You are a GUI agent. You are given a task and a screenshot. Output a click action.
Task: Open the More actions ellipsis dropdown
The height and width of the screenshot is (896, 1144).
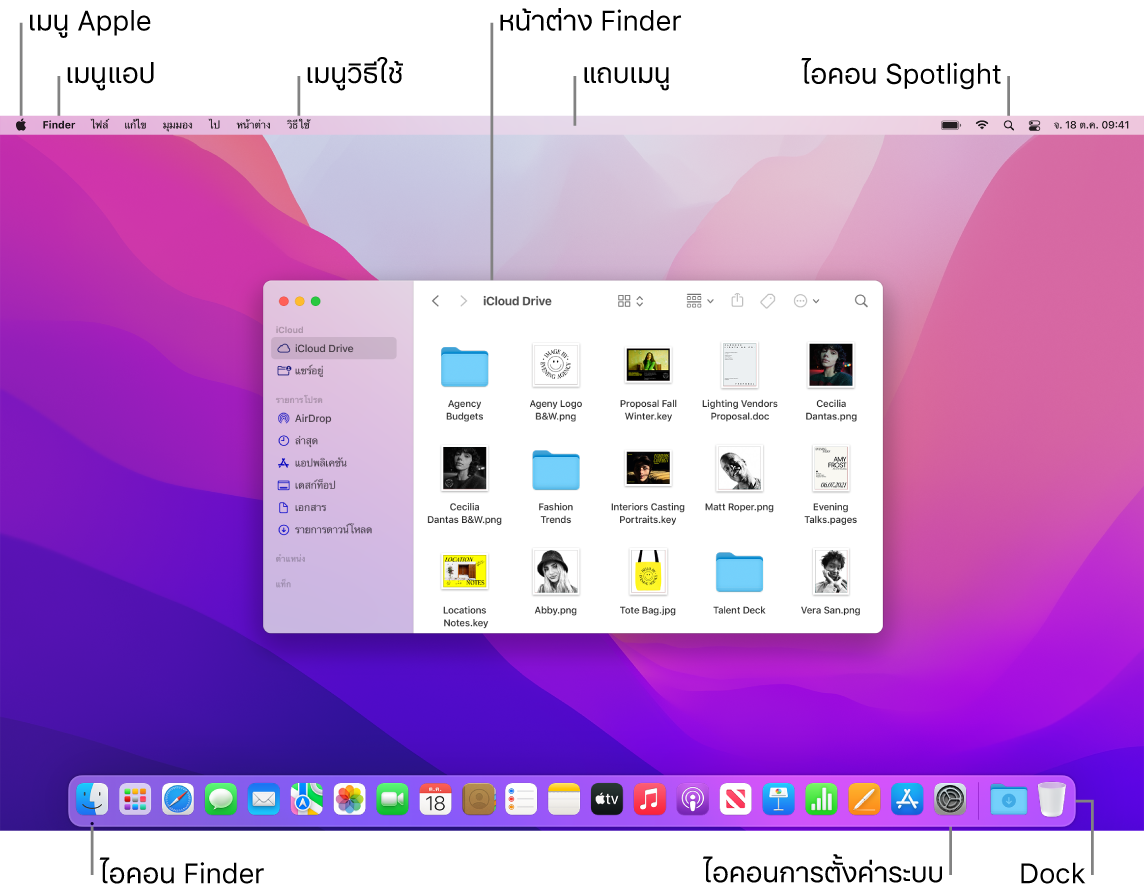806,300
